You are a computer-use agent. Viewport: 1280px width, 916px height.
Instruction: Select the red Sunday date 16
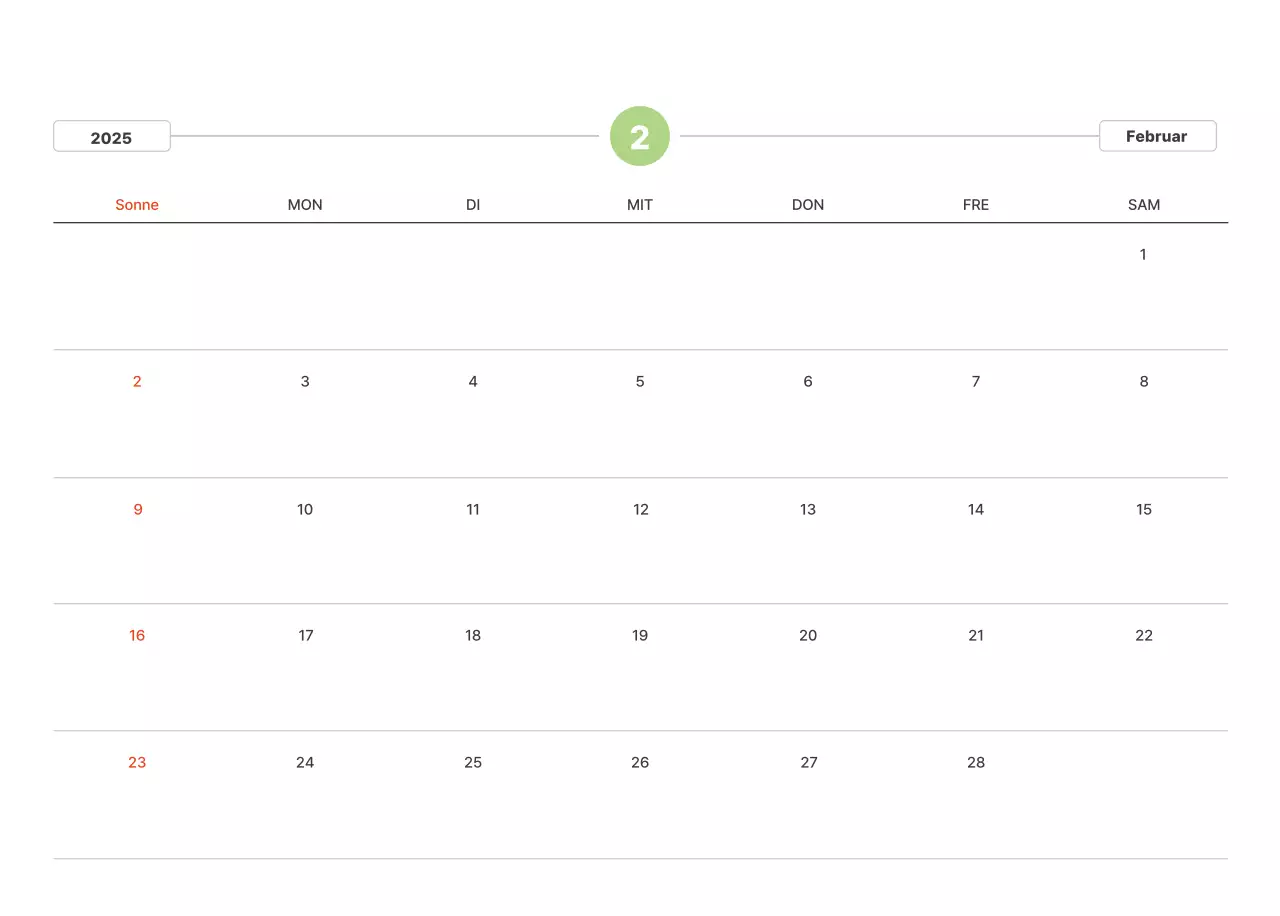tap(137, 635)
